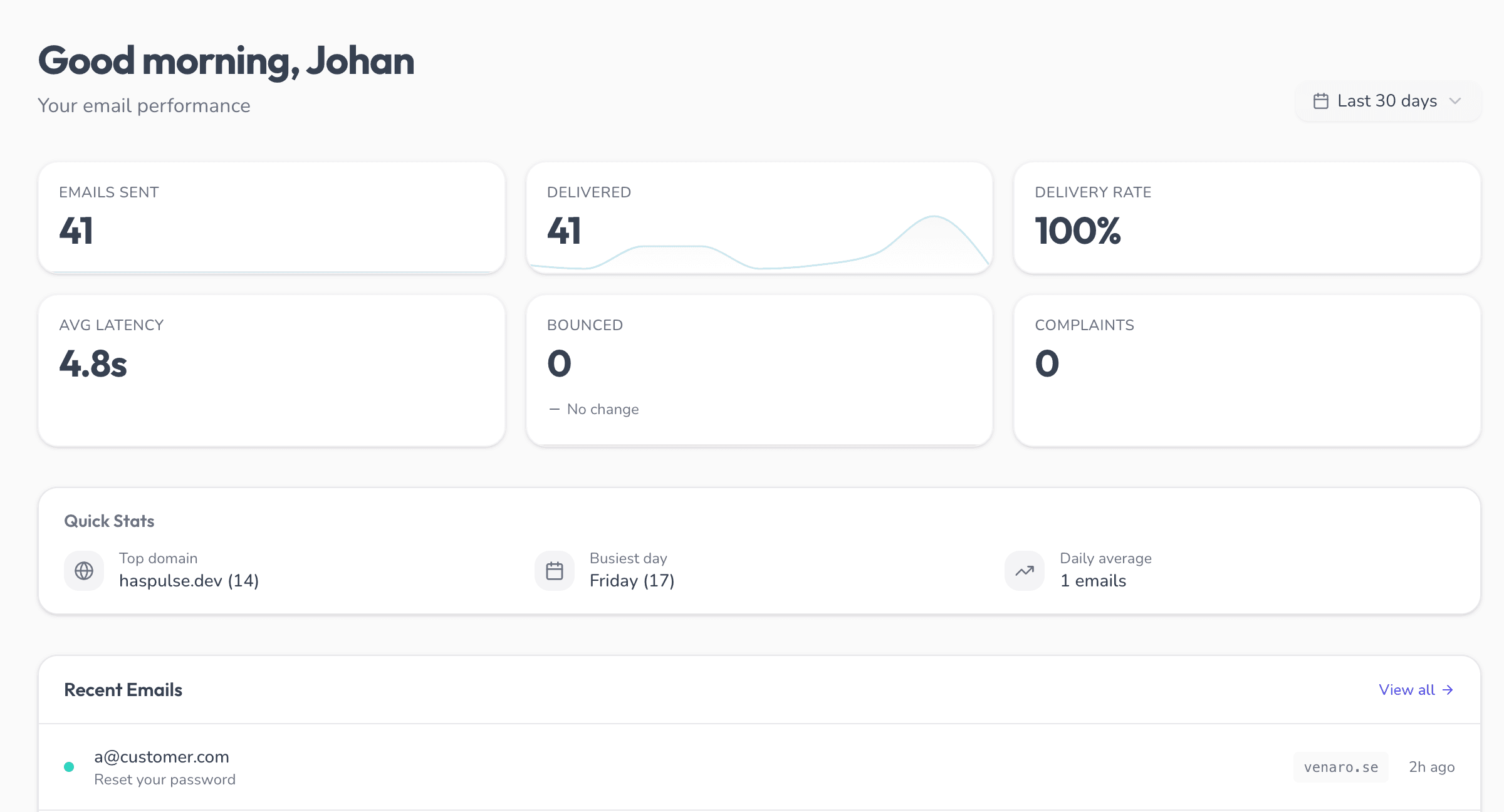Click the arrow icon next to View all
1504x812 pixels.
pyautogui.click(x=1448, y=690)
